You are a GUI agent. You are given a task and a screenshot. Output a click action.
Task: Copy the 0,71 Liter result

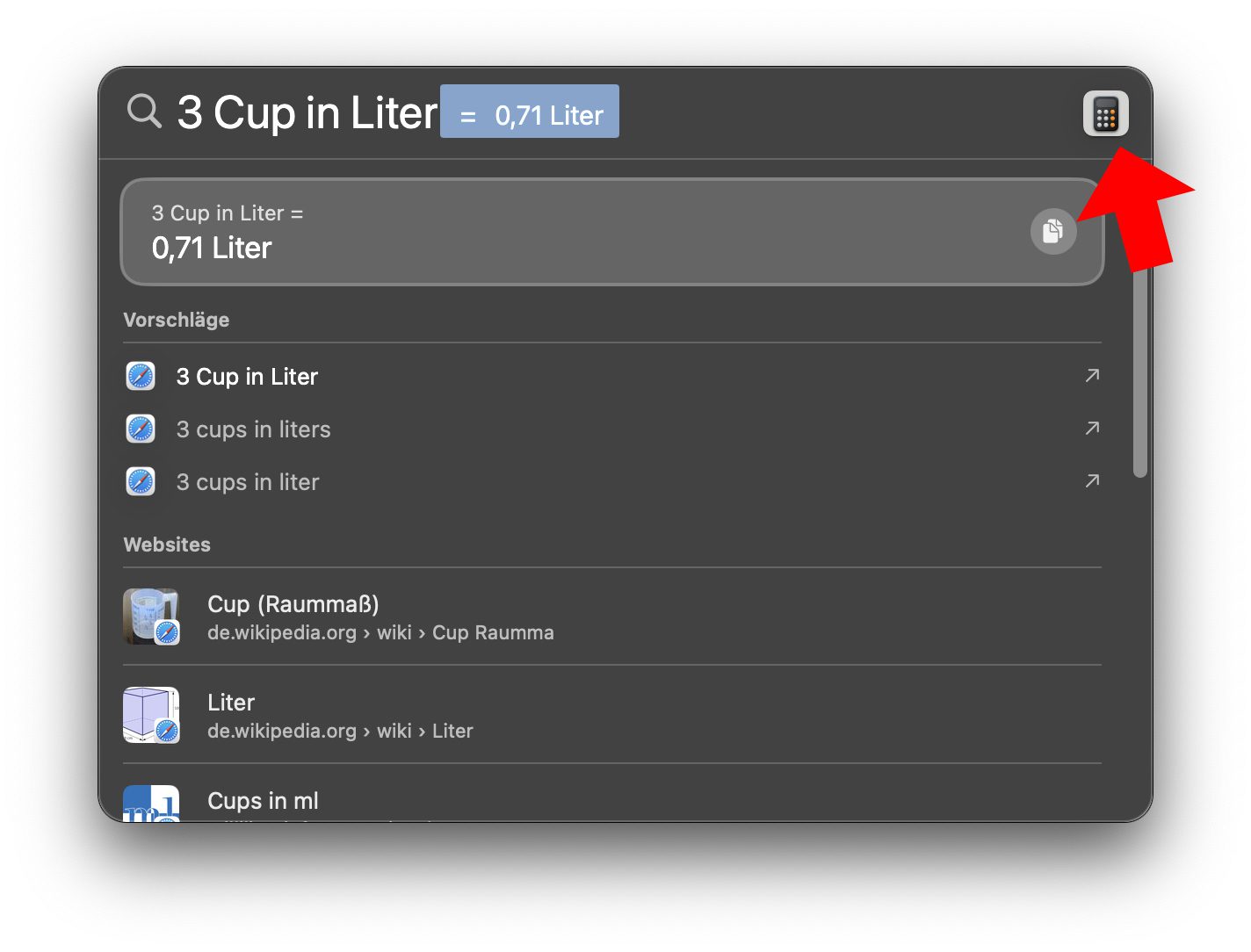(x=1052, y=231)
